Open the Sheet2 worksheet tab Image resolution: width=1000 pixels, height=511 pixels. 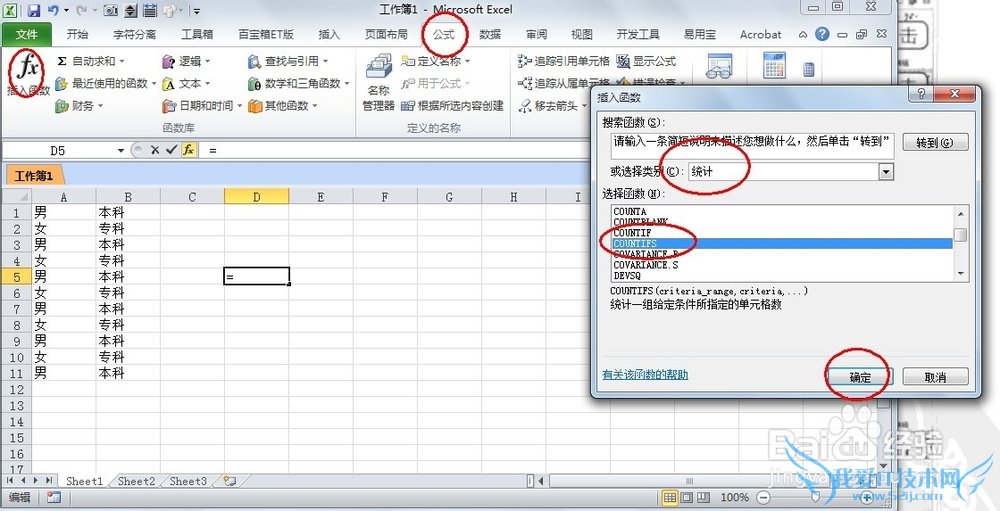[136, 481]
